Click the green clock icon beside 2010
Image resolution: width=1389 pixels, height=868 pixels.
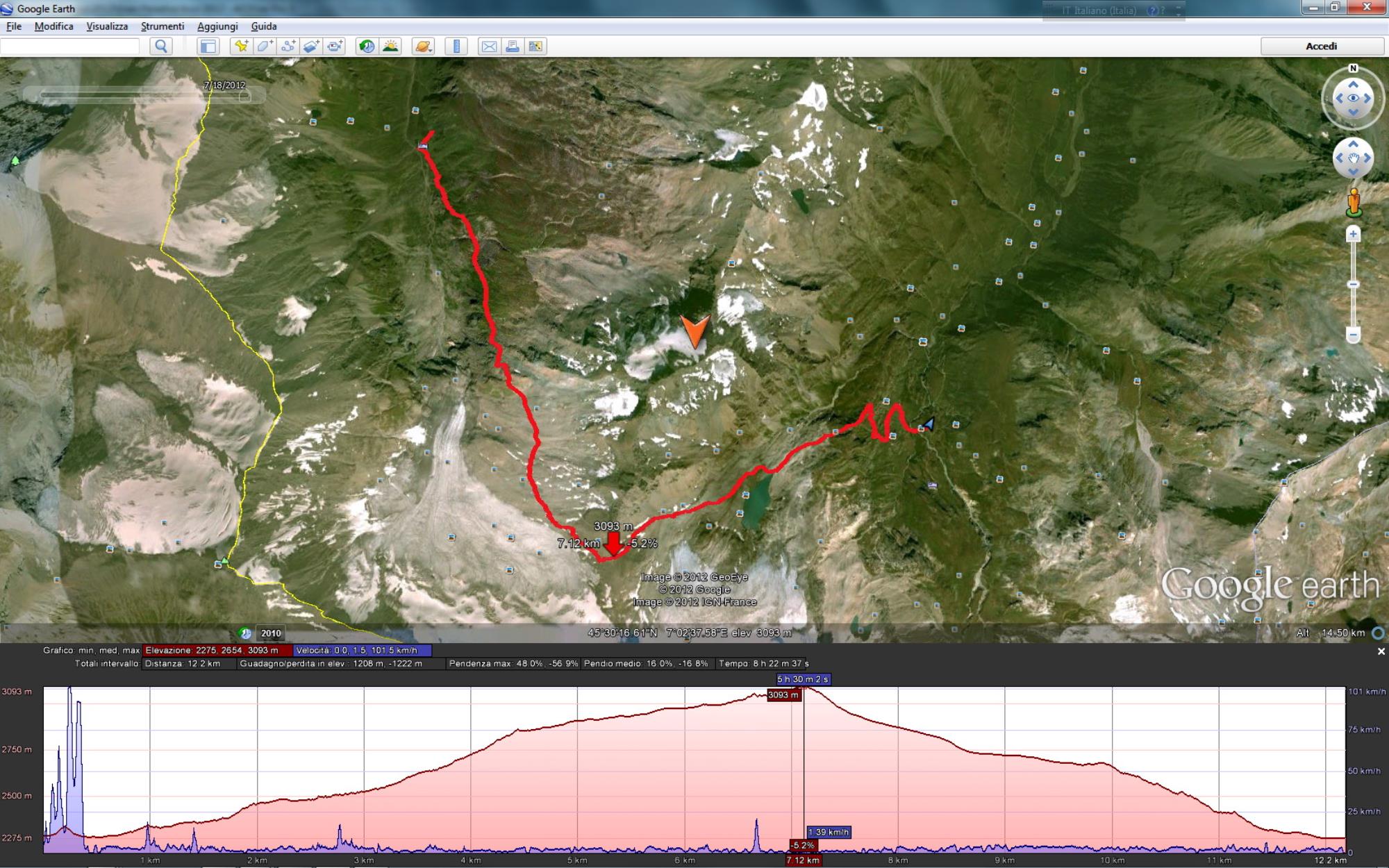[245, 633]
